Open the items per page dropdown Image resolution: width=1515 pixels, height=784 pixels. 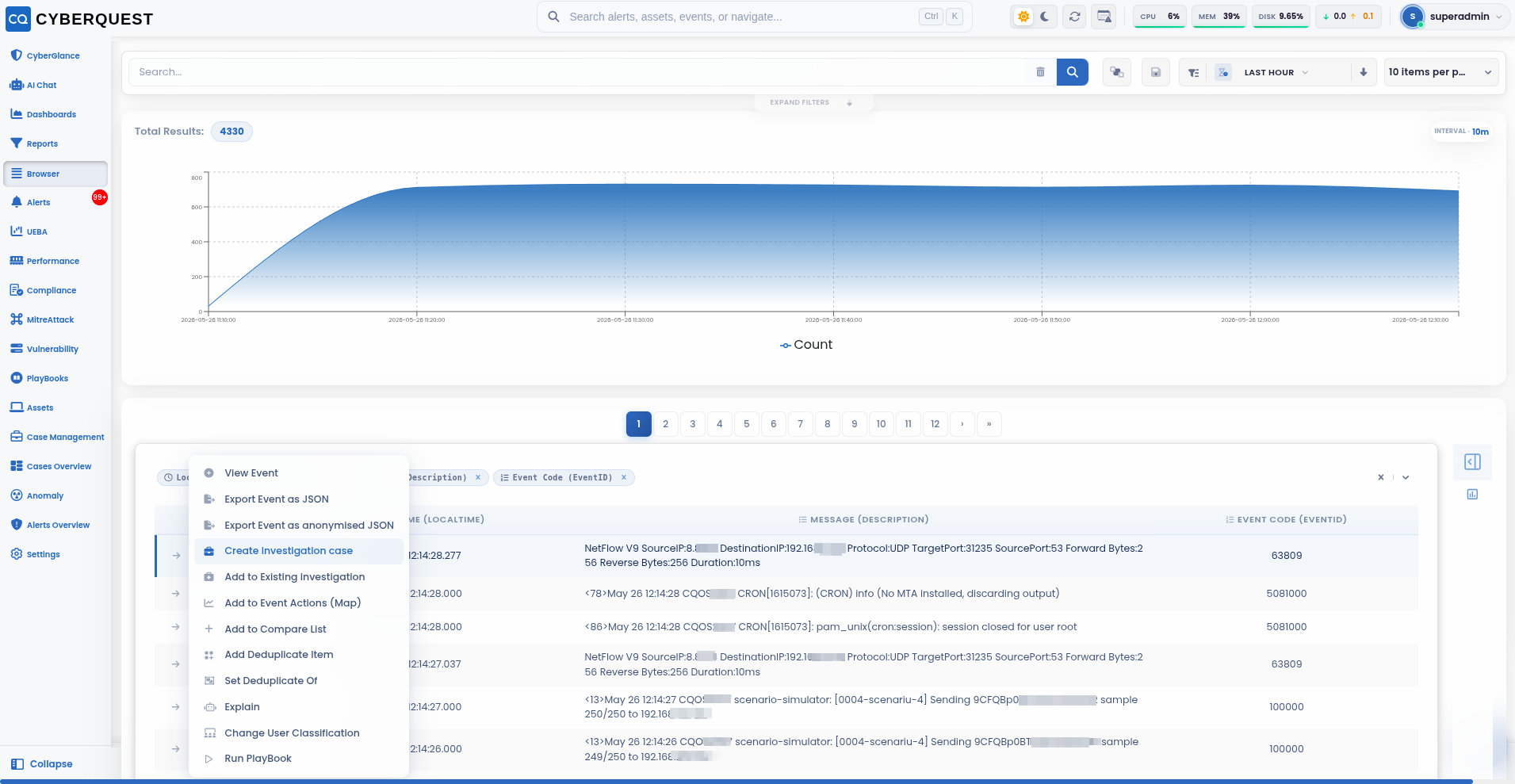click(1440, 72)
